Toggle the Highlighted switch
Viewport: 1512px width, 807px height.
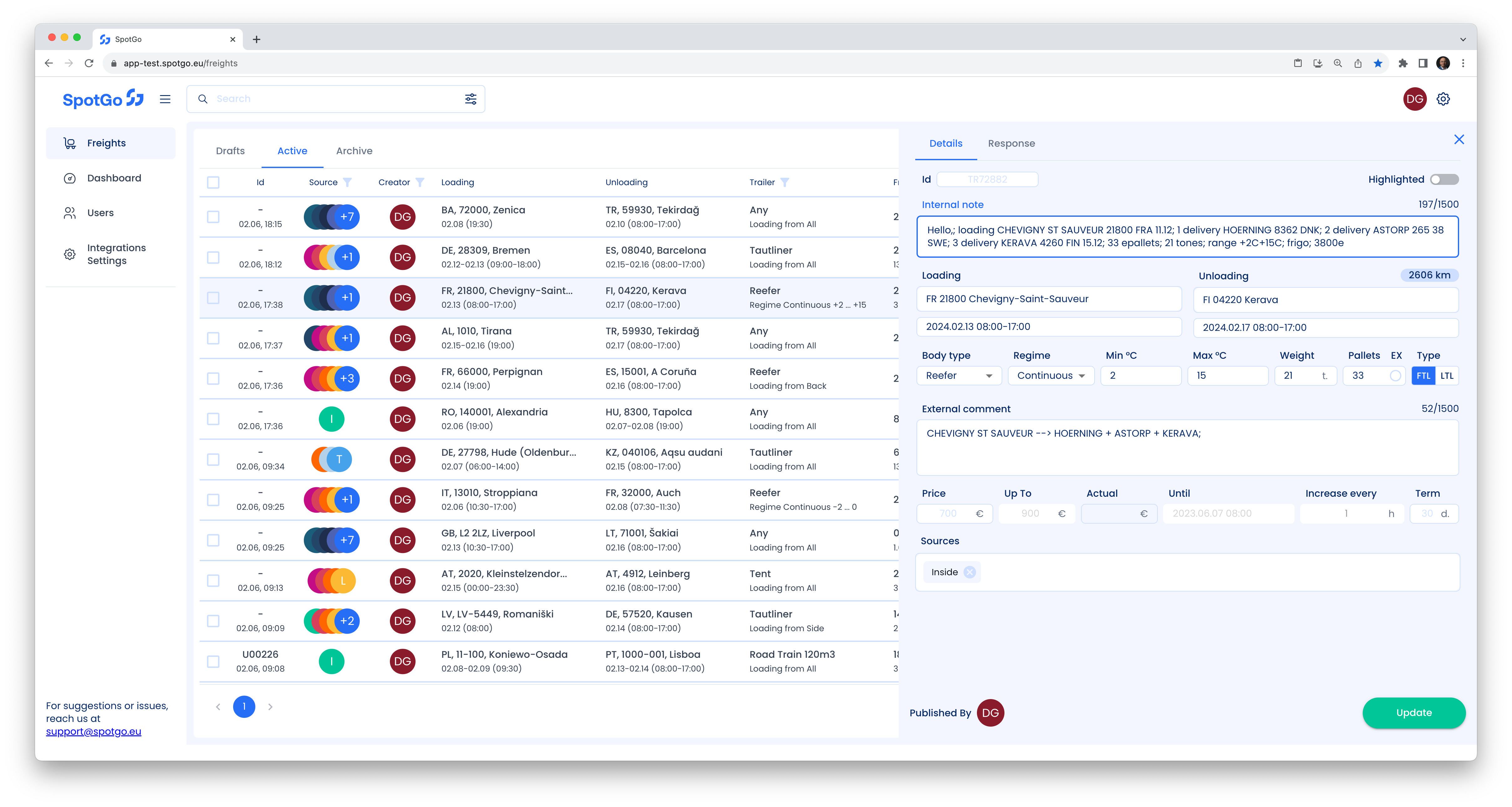tap(1444, 180)
